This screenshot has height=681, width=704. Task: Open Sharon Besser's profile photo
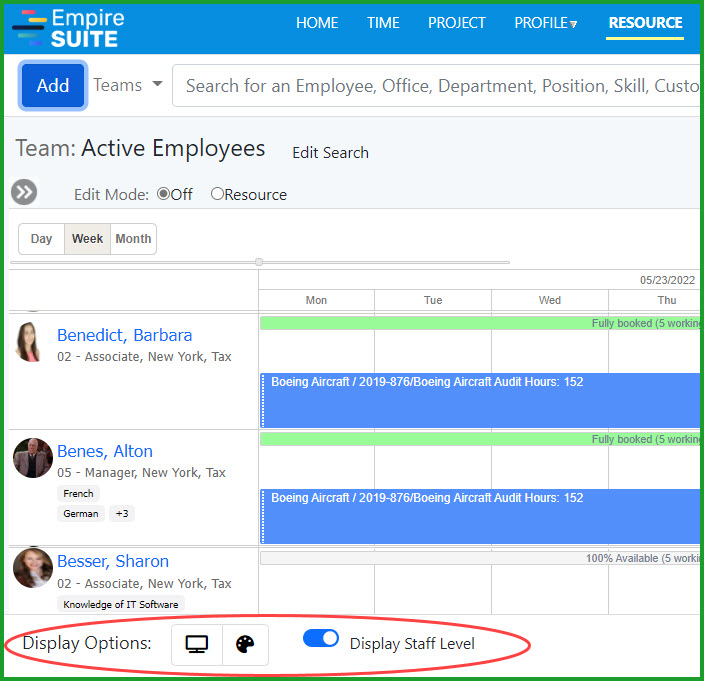[x=33, y=568]
